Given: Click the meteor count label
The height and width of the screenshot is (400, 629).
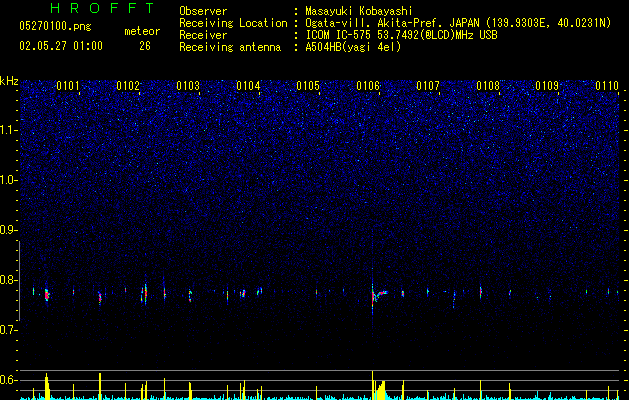Looking at the screenshot, I should pyautogui.click(x=142, y=31).
